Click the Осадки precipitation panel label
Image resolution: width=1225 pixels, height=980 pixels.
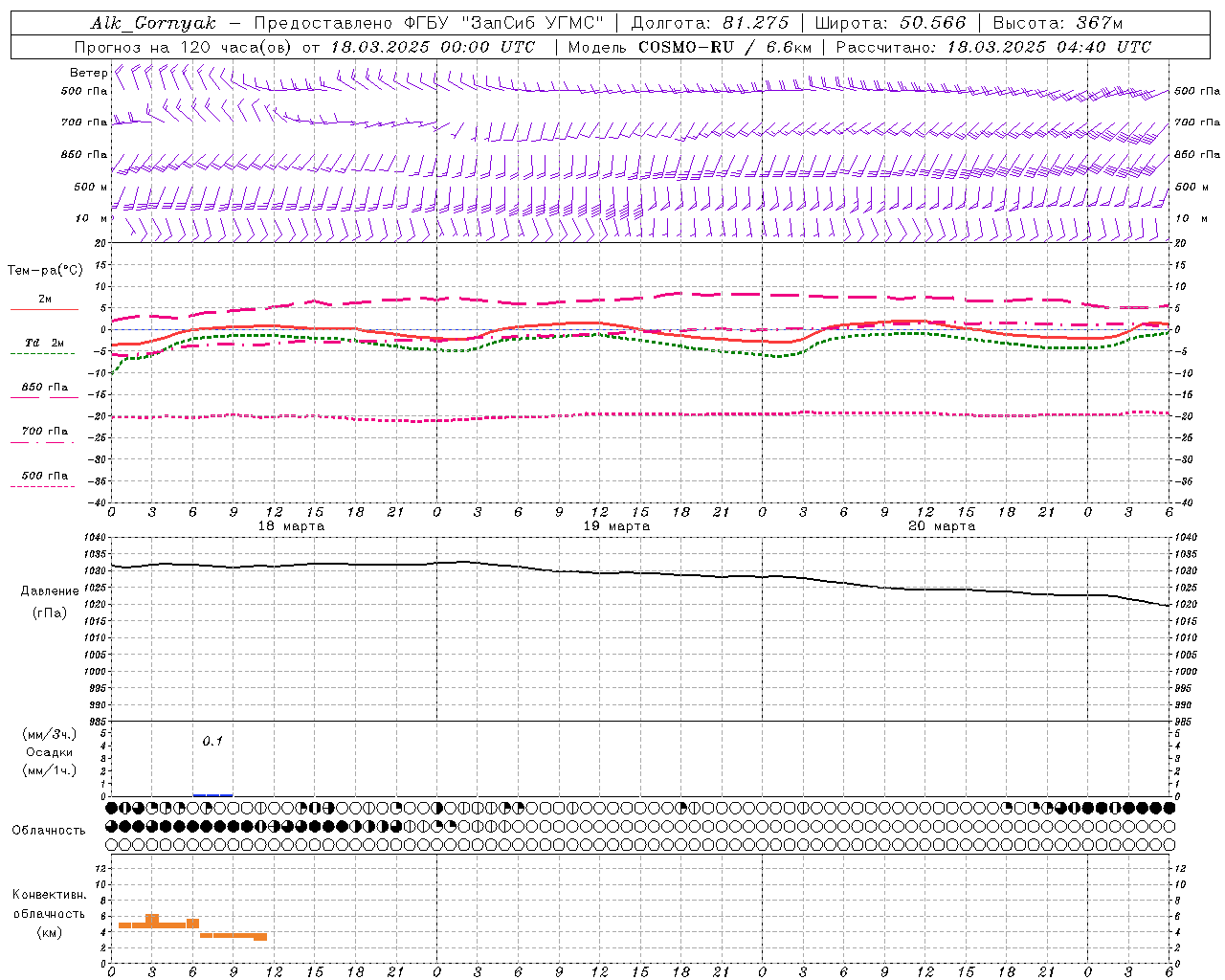[x=50, y=752]
